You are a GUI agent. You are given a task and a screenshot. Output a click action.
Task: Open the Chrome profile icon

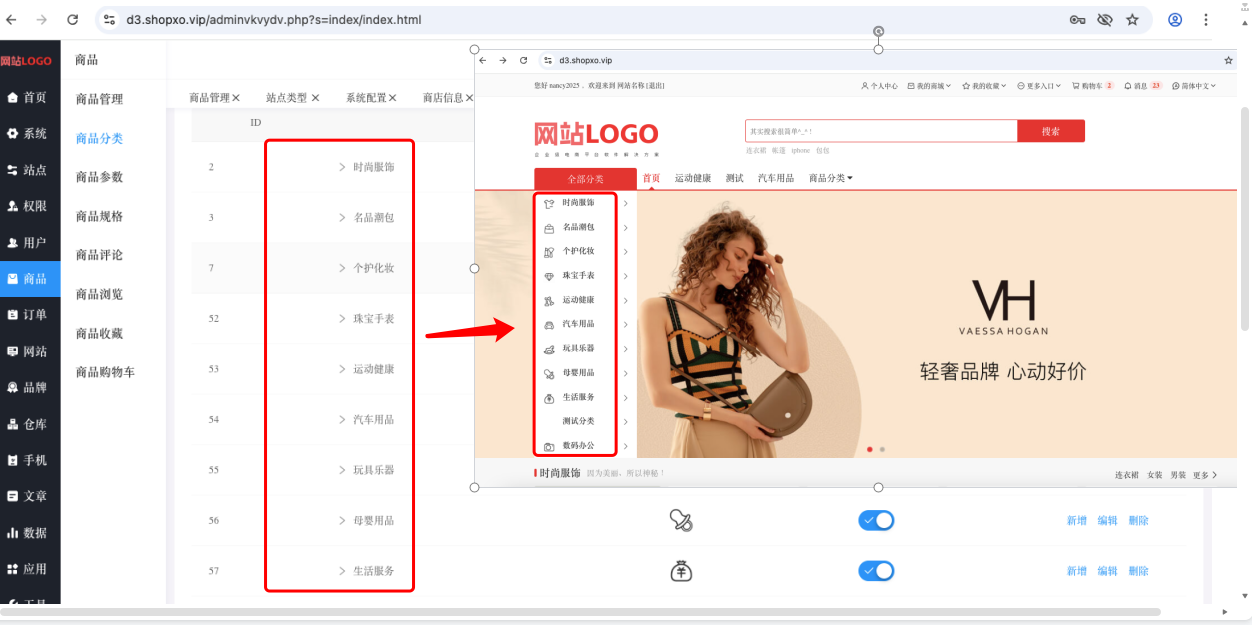tap(1175, 19)
